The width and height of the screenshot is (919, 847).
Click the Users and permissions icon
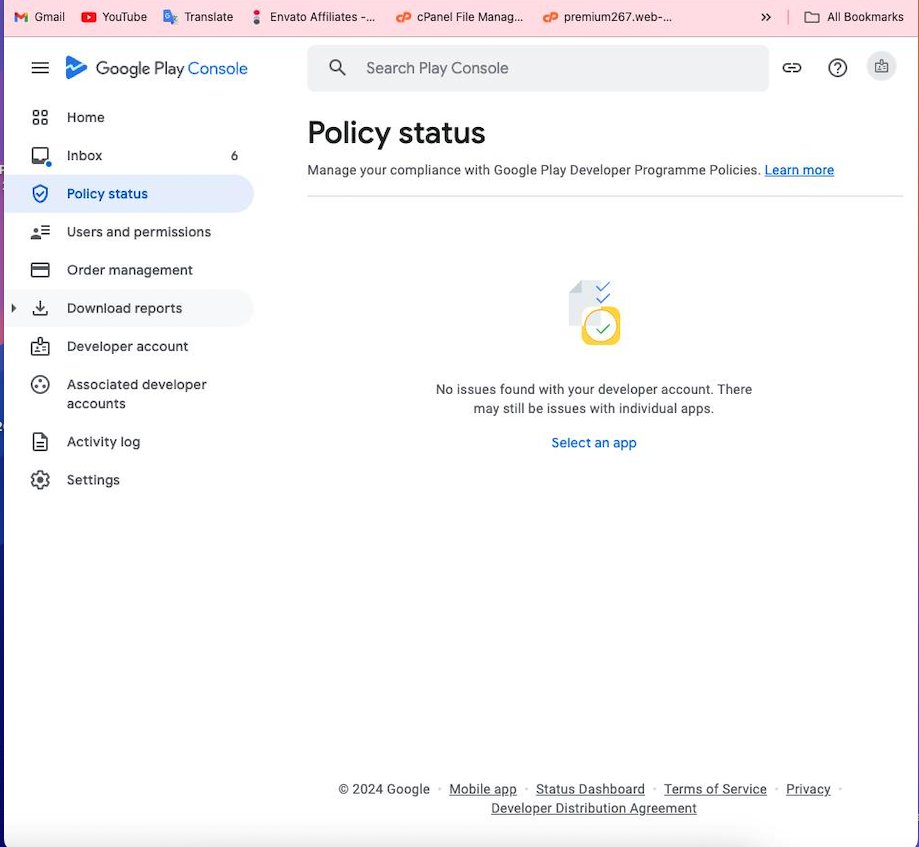coord(40,232)
